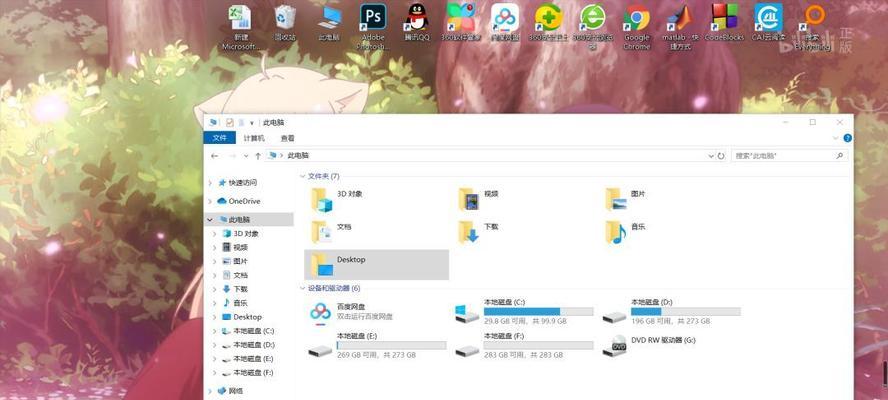Switch to the 计算机 ribbon tab

coord(254,138)
